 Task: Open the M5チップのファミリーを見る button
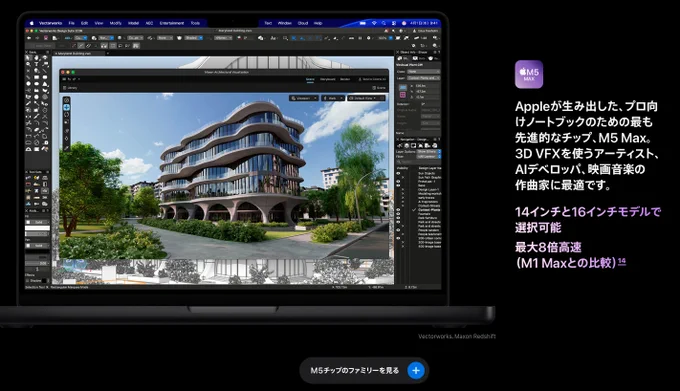(363, 371)
